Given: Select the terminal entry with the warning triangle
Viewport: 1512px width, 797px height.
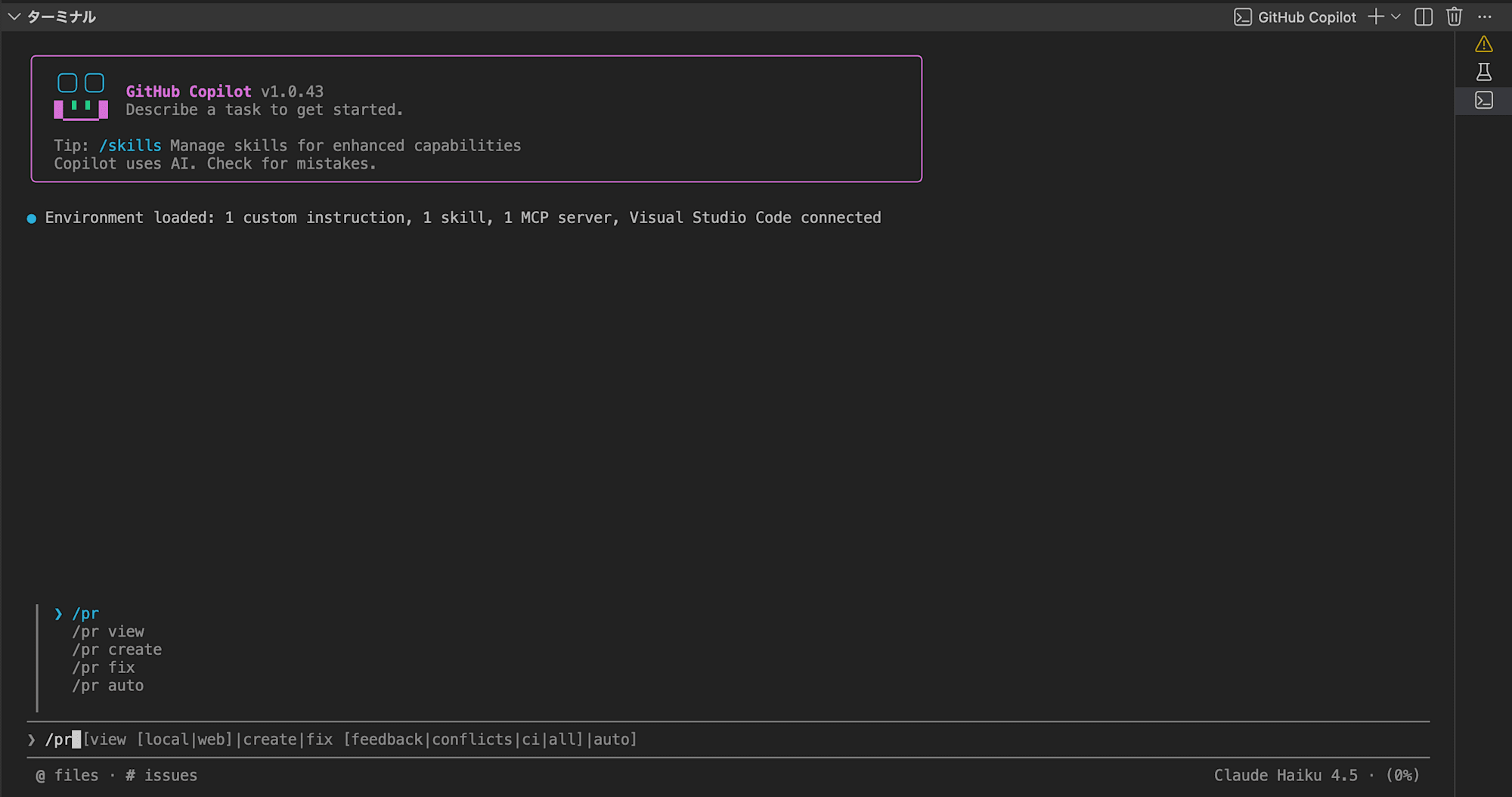Looking at the screenshot, I should (1483, 45).
